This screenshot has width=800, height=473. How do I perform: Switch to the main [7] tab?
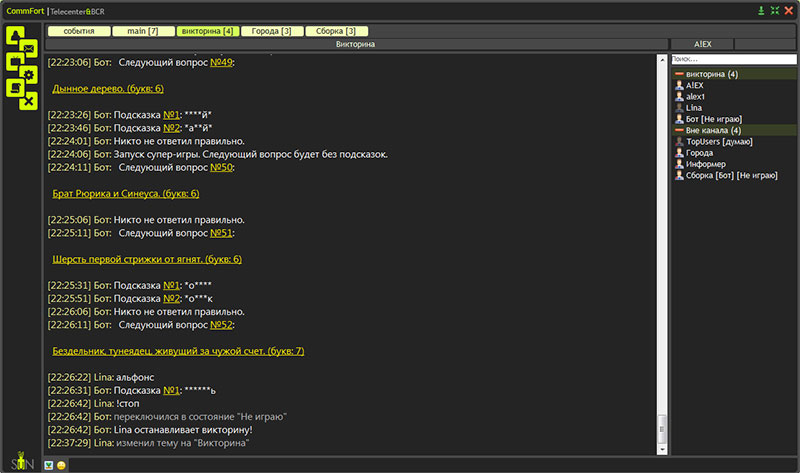tap(142, 31)
